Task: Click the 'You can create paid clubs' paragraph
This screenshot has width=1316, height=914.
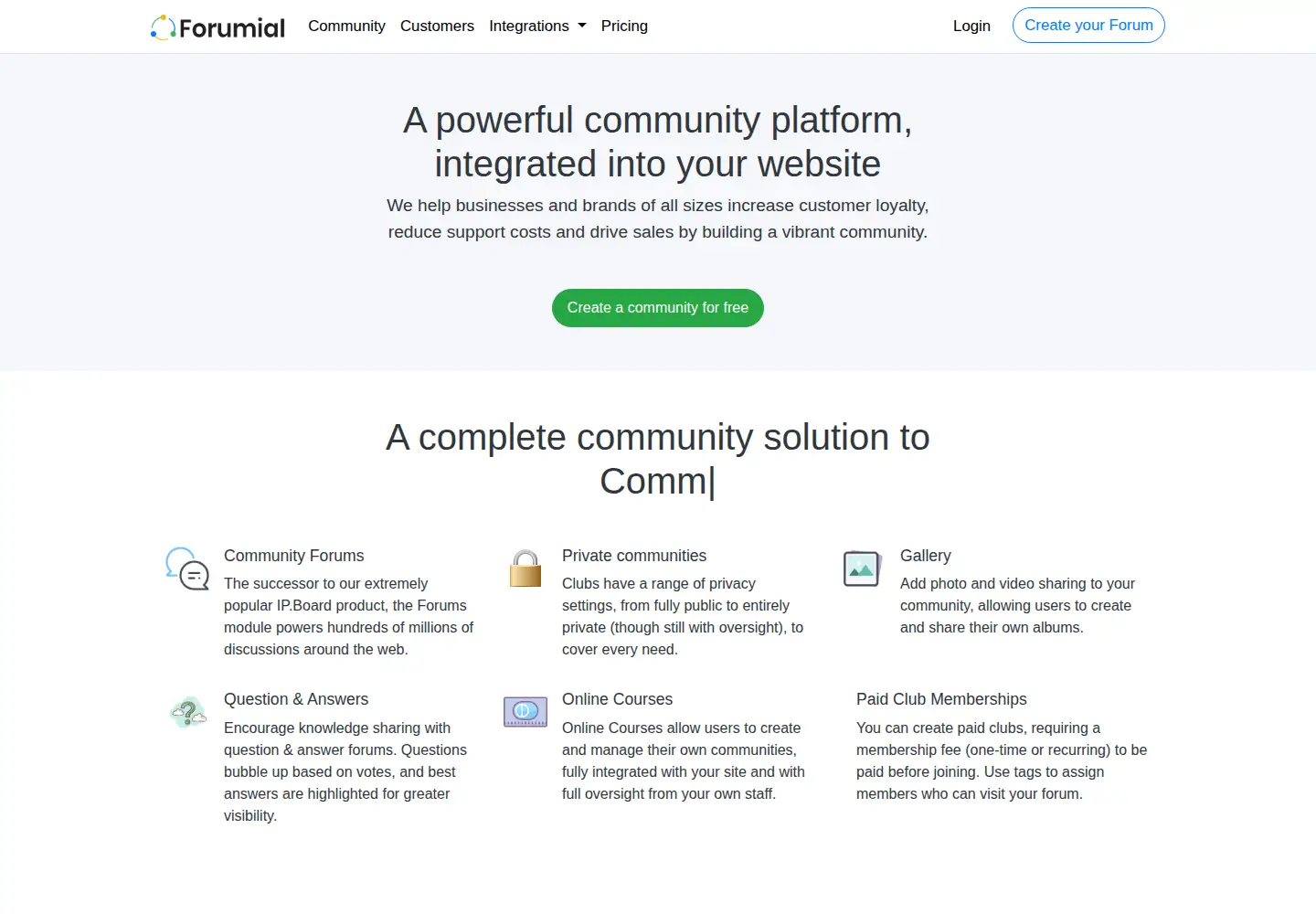Action: (1002, 761)
